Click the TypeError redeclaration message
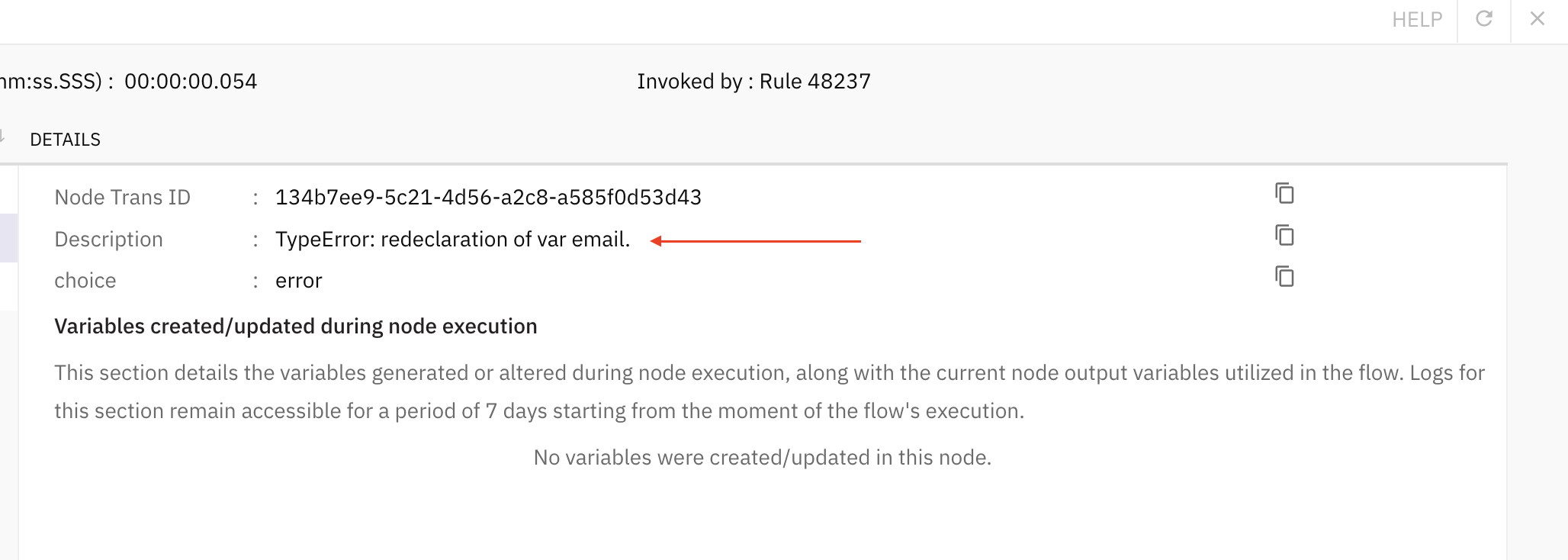The height and width of the screenshot is (560, 1568). tap(452, 240)
